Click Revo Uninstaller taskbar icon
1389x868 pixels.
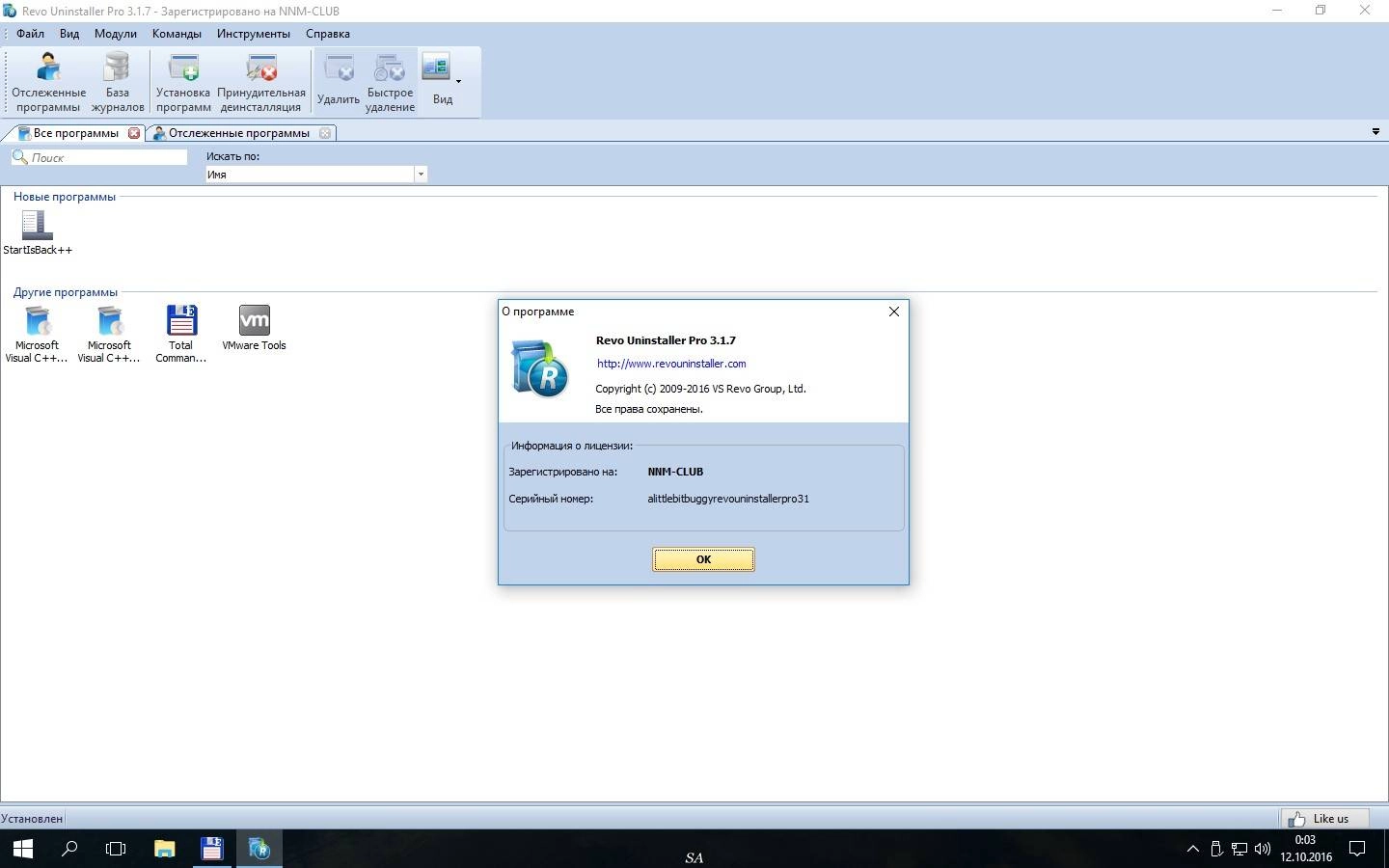click(259, 849)
